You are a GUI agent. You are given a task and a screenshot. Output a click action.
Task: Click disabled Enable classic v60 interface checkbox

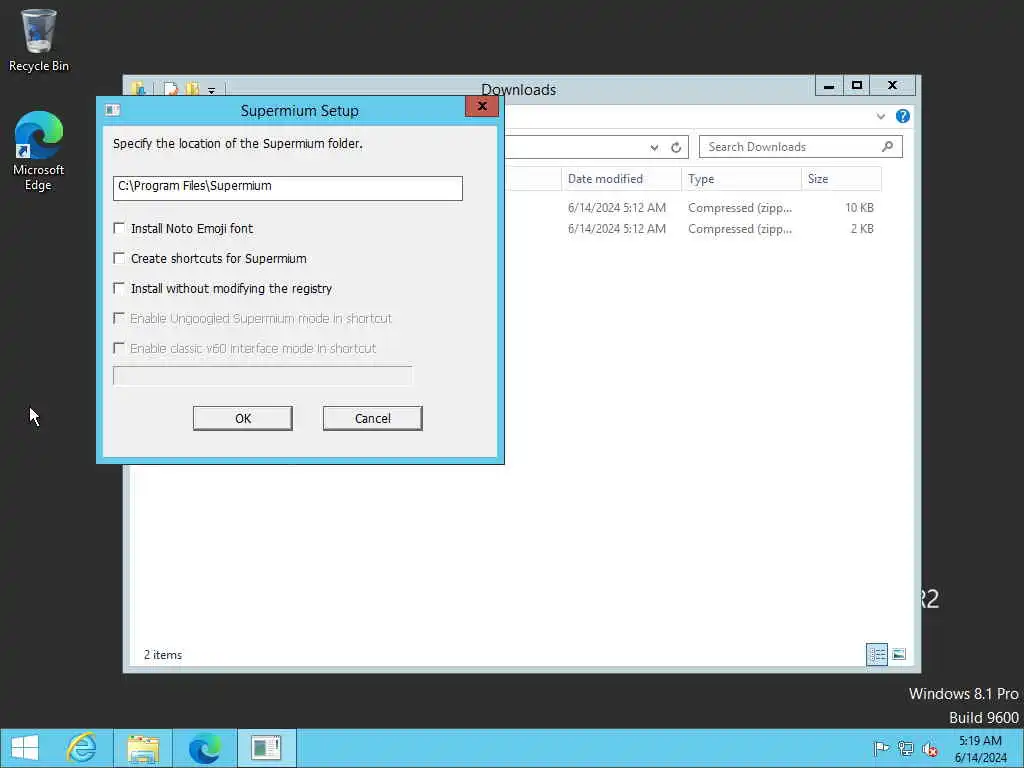click(x=119, y=348)
